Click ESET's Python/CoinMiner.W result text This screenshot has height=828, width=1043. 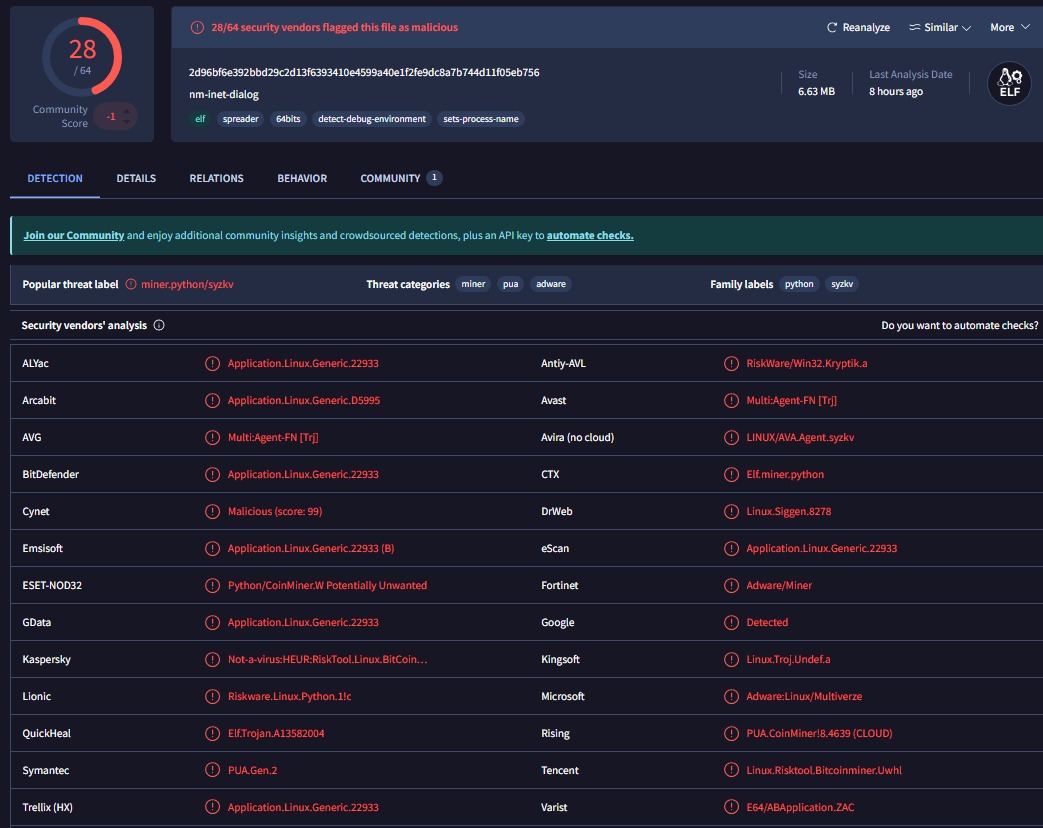tap(327, 585)
